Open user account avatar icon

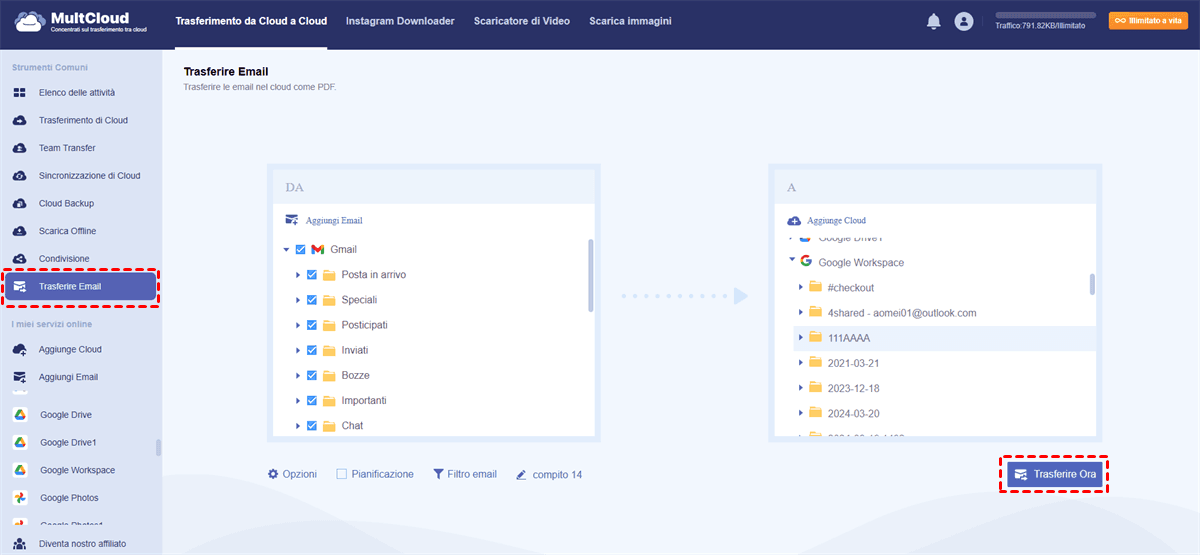point(963,21)
